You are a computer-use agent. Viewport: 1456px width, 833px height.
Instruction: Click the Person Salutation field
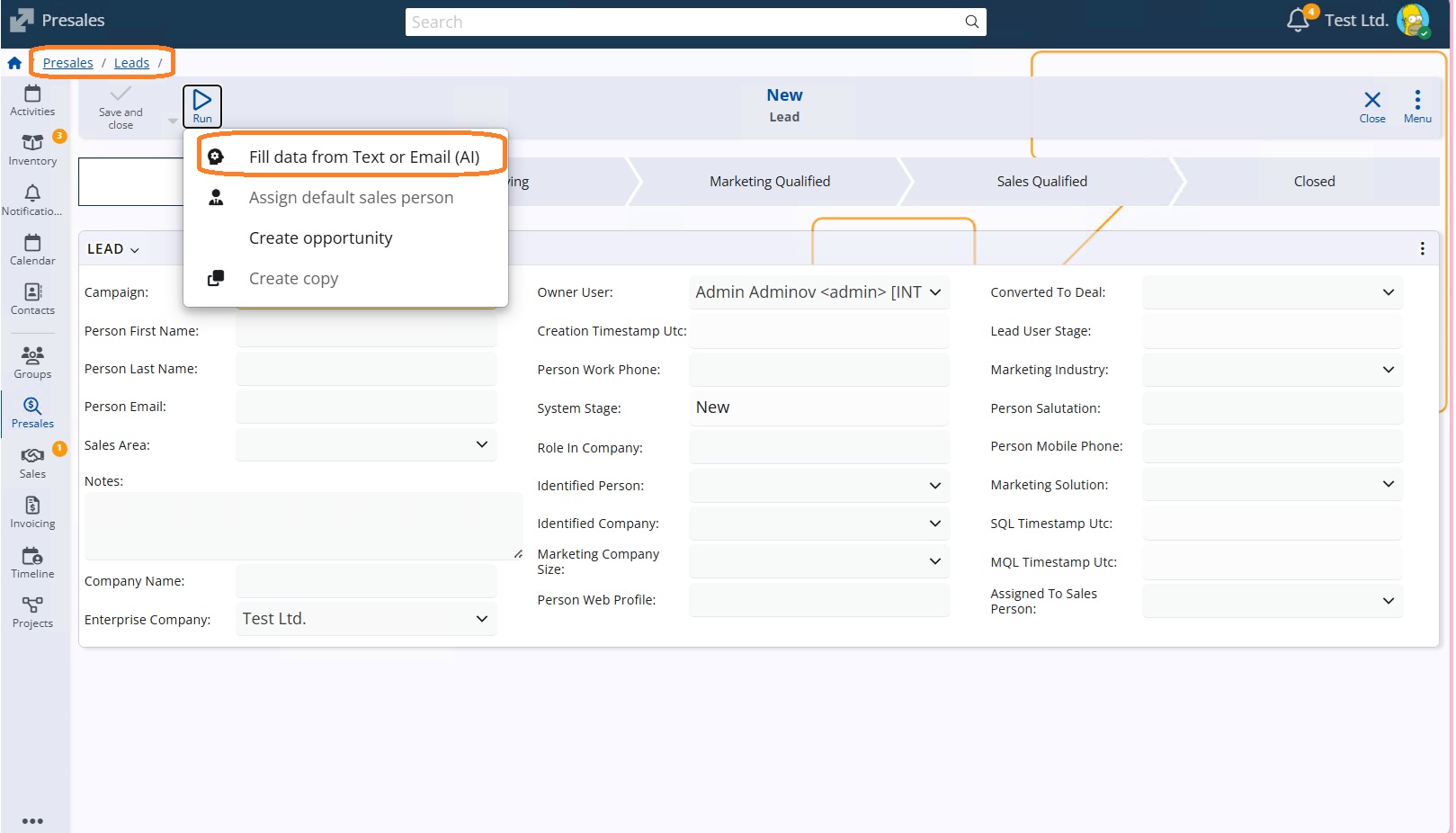(x=1273, y=408)
